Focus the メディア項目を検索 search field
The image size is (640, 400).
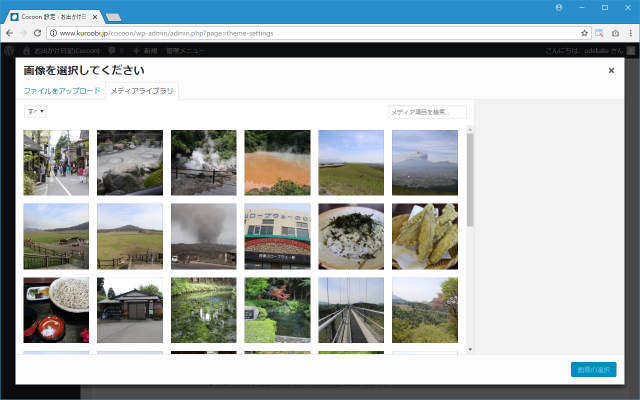tap(427, 112)
